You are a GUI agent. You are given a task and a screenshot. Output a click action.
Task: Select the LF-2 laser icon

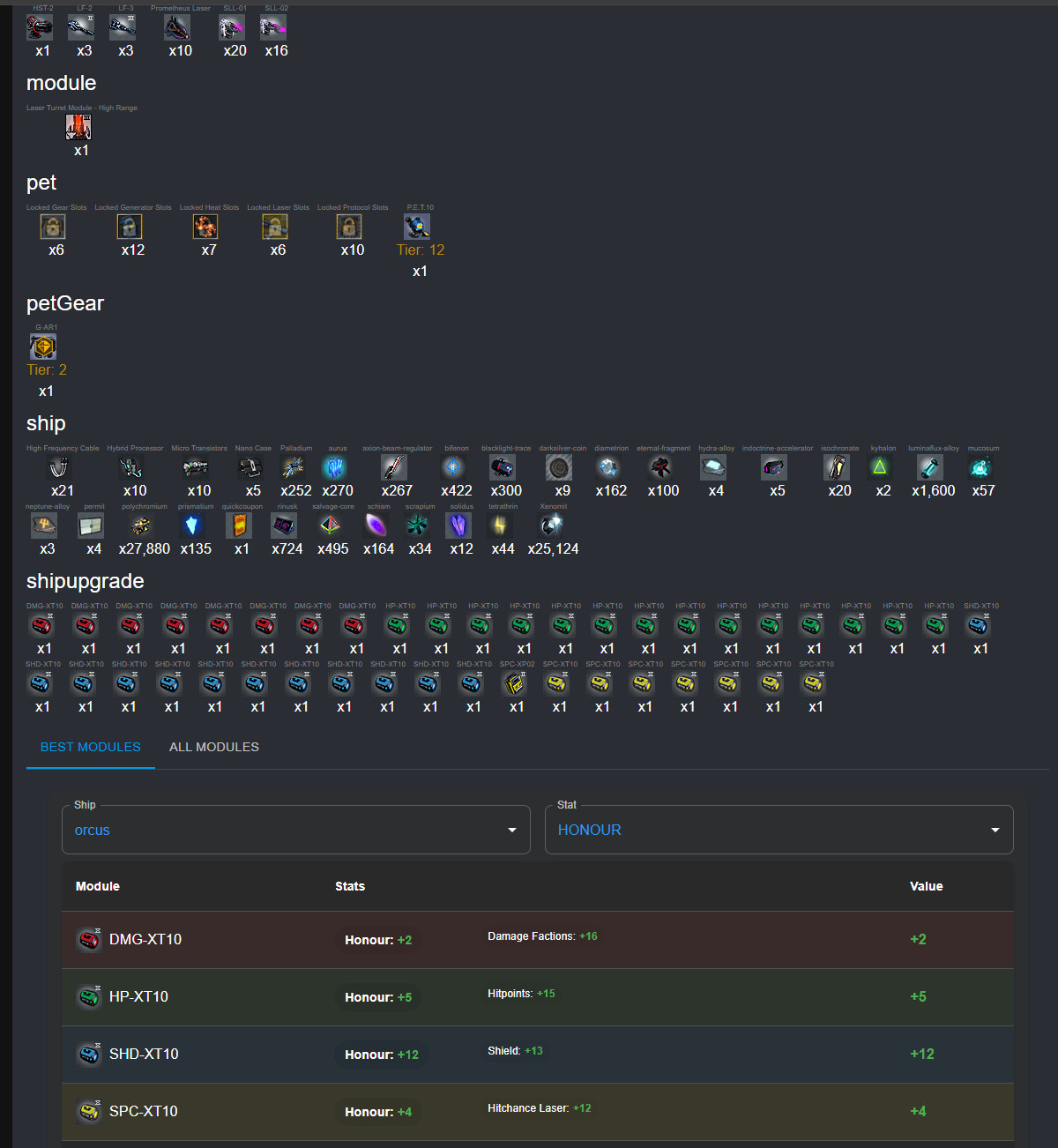click(81, 27)
